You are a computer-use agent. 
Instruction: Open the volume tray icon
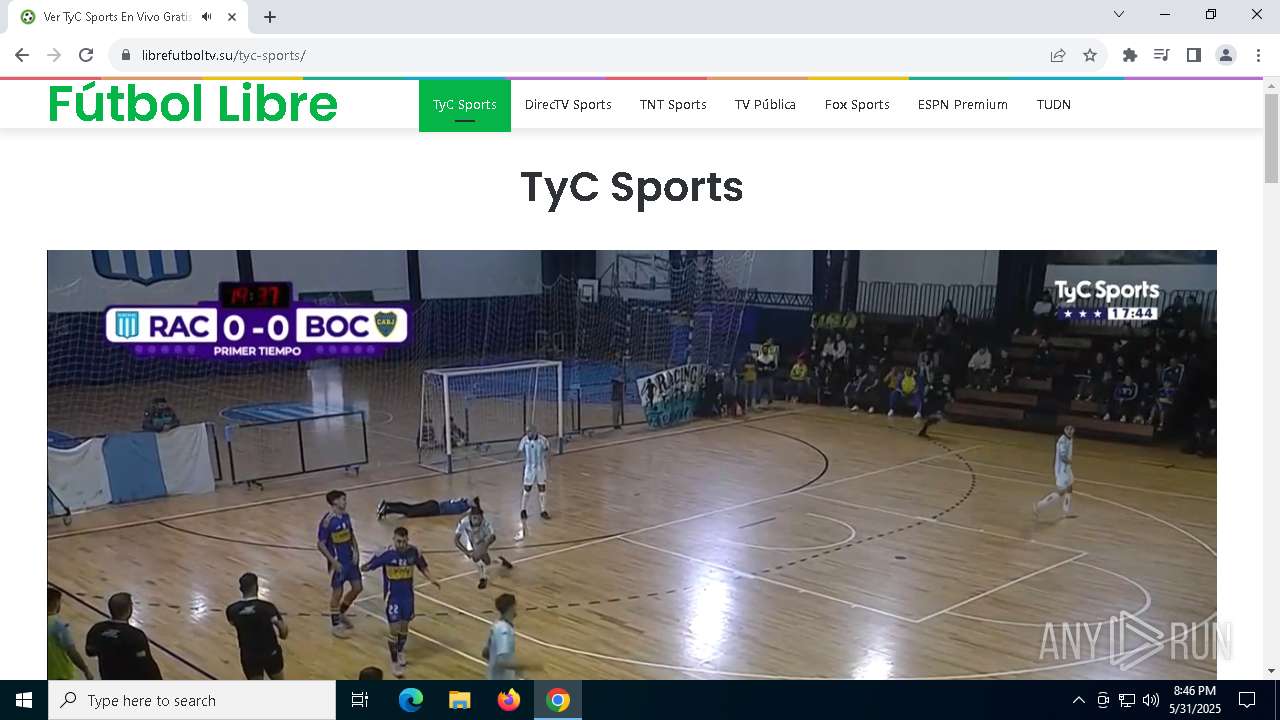click(x=1151, y=700)
